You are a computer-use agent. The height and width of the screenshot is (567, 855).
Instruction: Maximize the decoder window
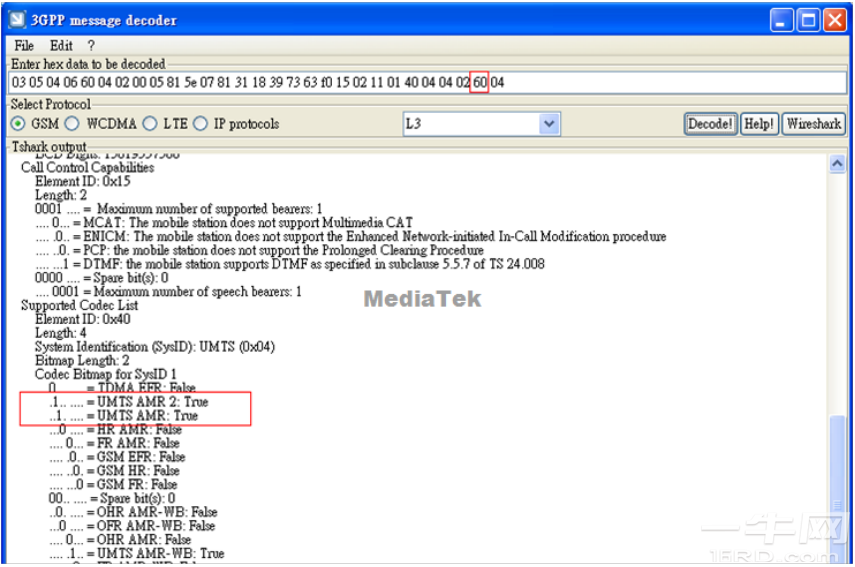click(x=808, y=20)
